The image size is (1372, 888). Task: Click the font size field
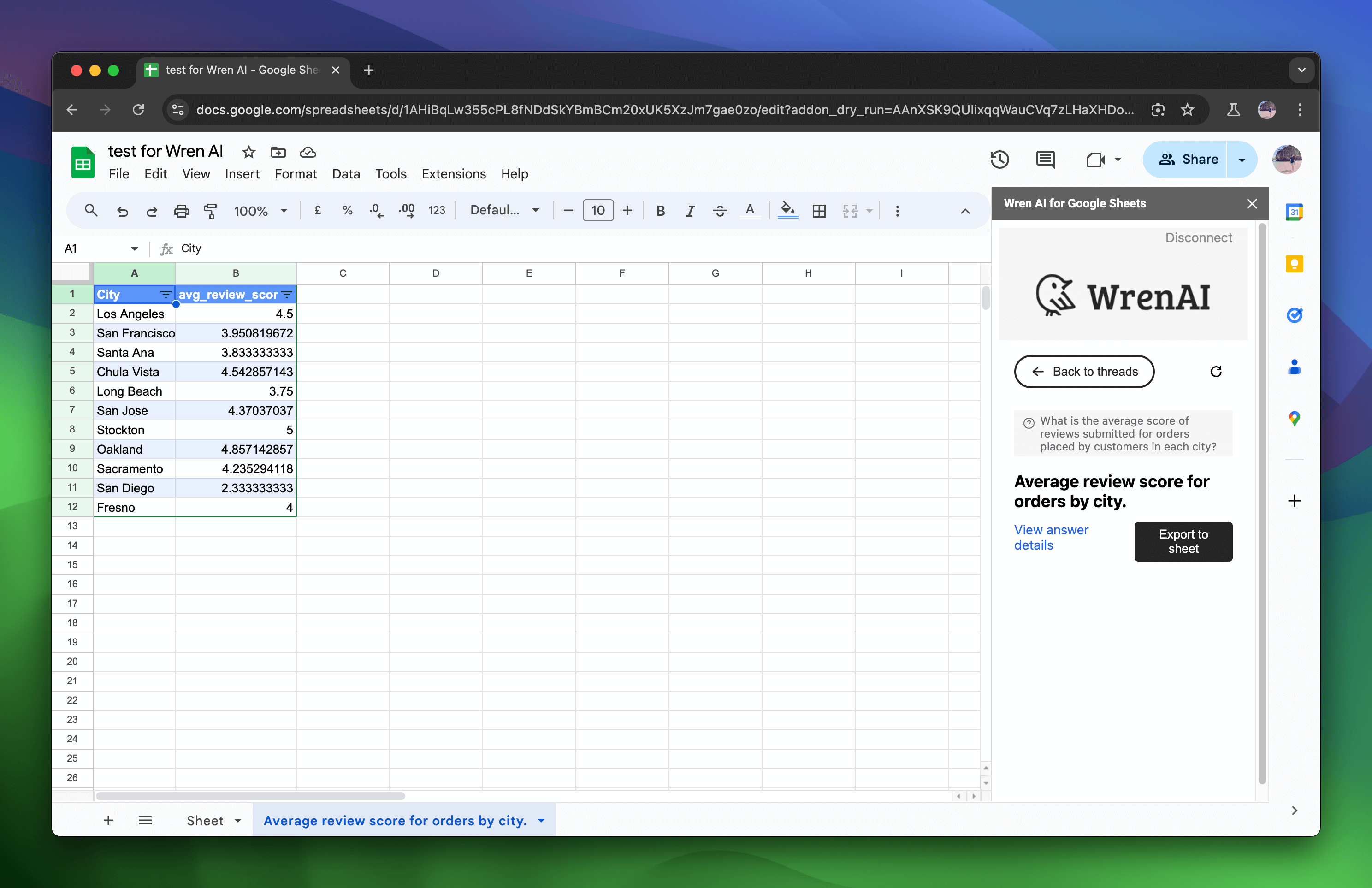[x=598, y=210]
